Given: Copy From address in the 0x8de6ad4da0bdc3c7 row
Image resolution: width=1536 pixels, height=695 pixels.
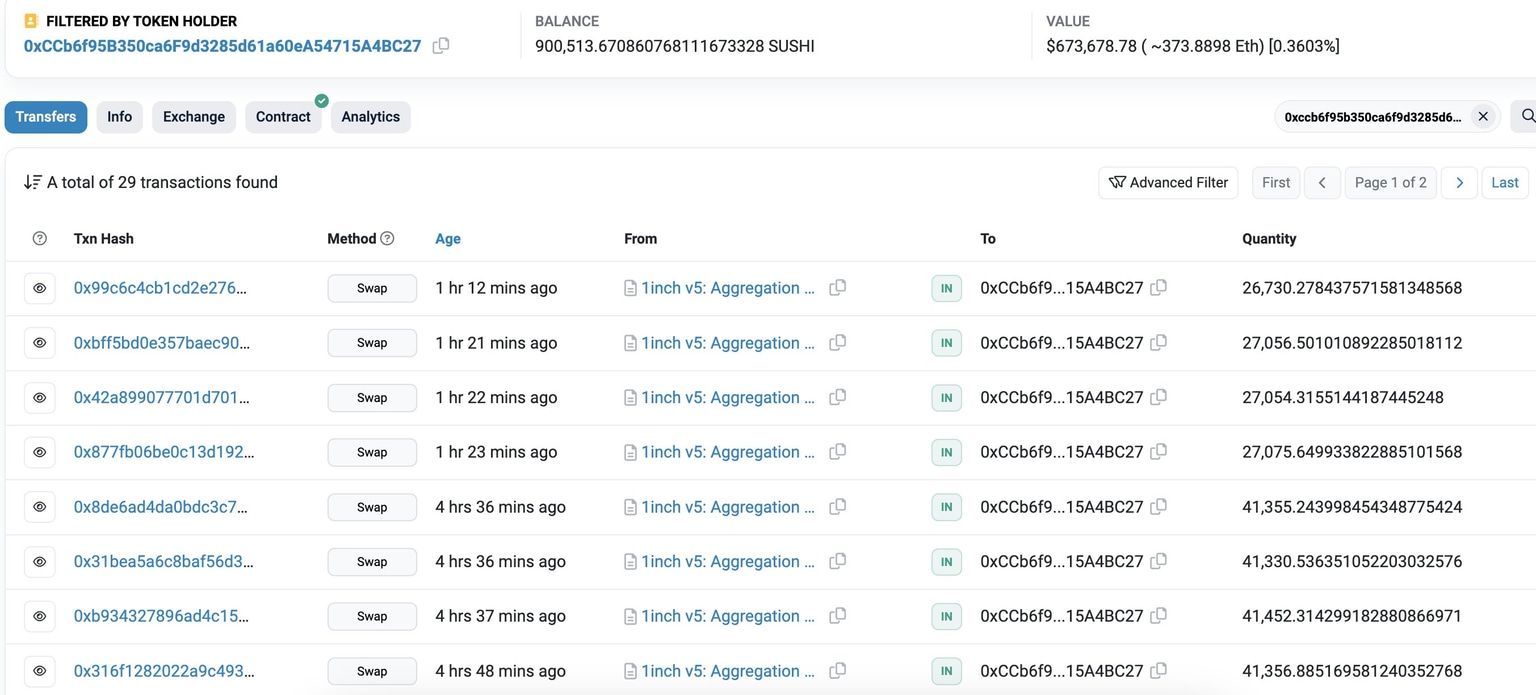Looking at the screenshot, I should coord(838,507).
